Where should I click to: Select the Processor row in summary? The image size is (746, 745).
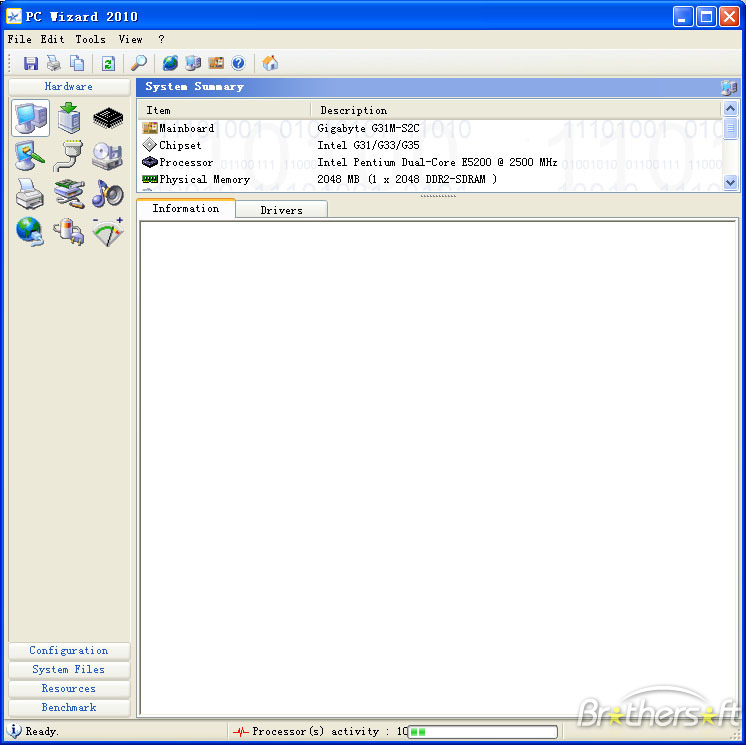(431, 162)
